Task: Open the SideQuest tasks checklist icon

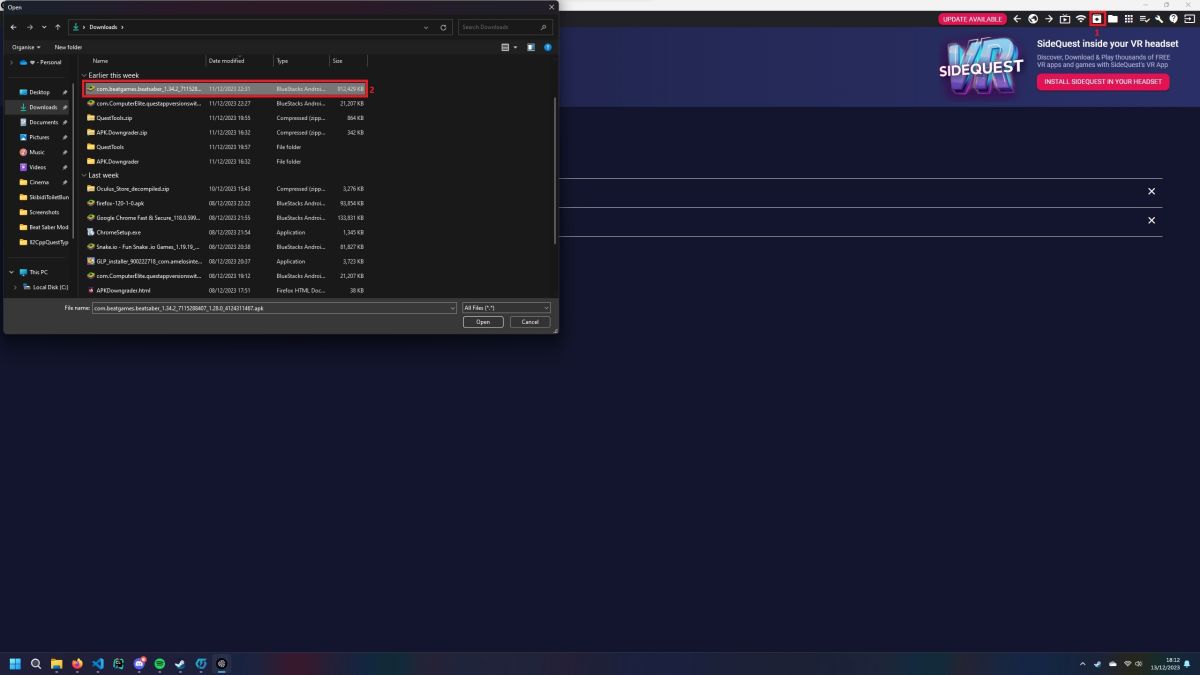Action: 1145,19
